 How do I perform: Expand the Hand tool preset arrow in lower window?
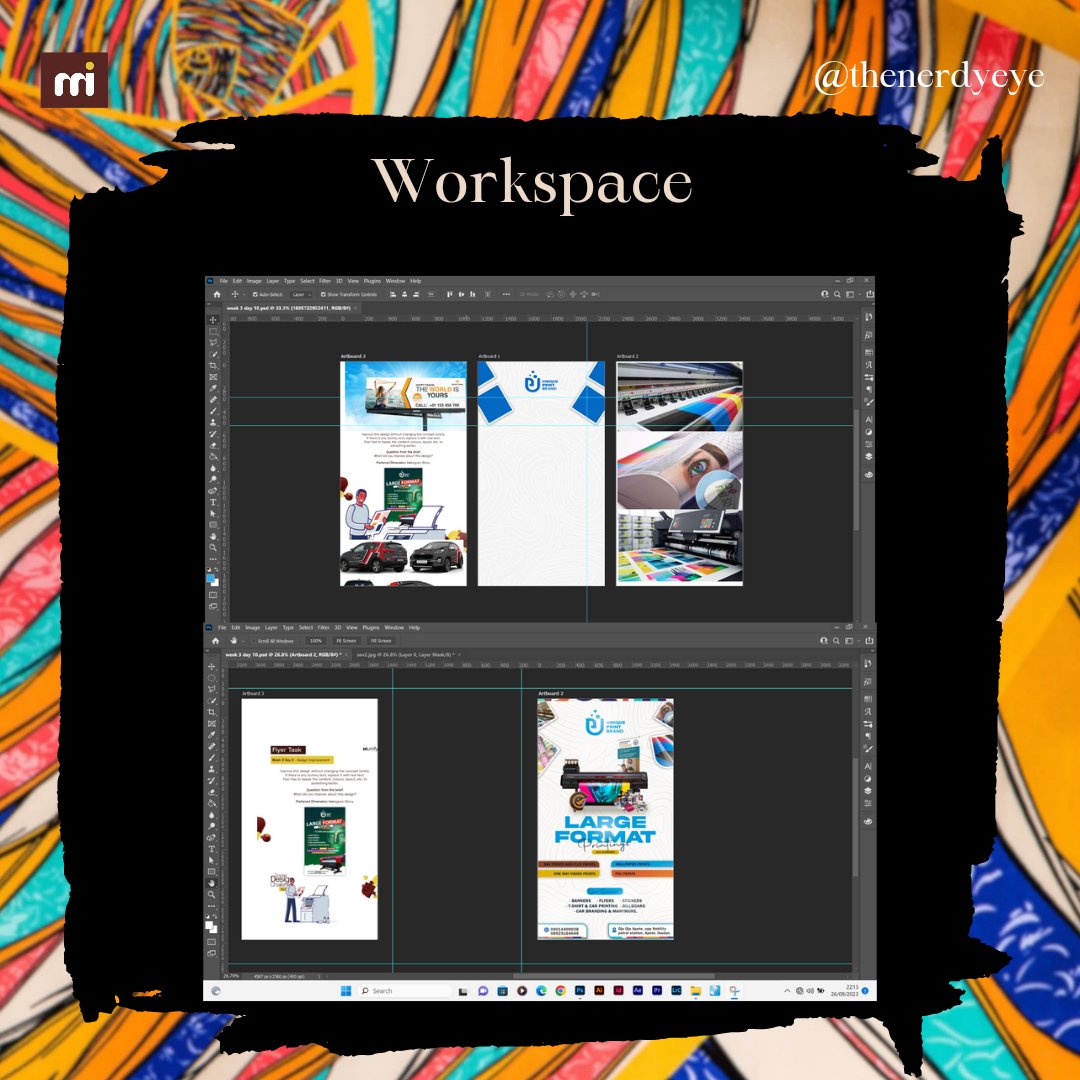[242, 641]
